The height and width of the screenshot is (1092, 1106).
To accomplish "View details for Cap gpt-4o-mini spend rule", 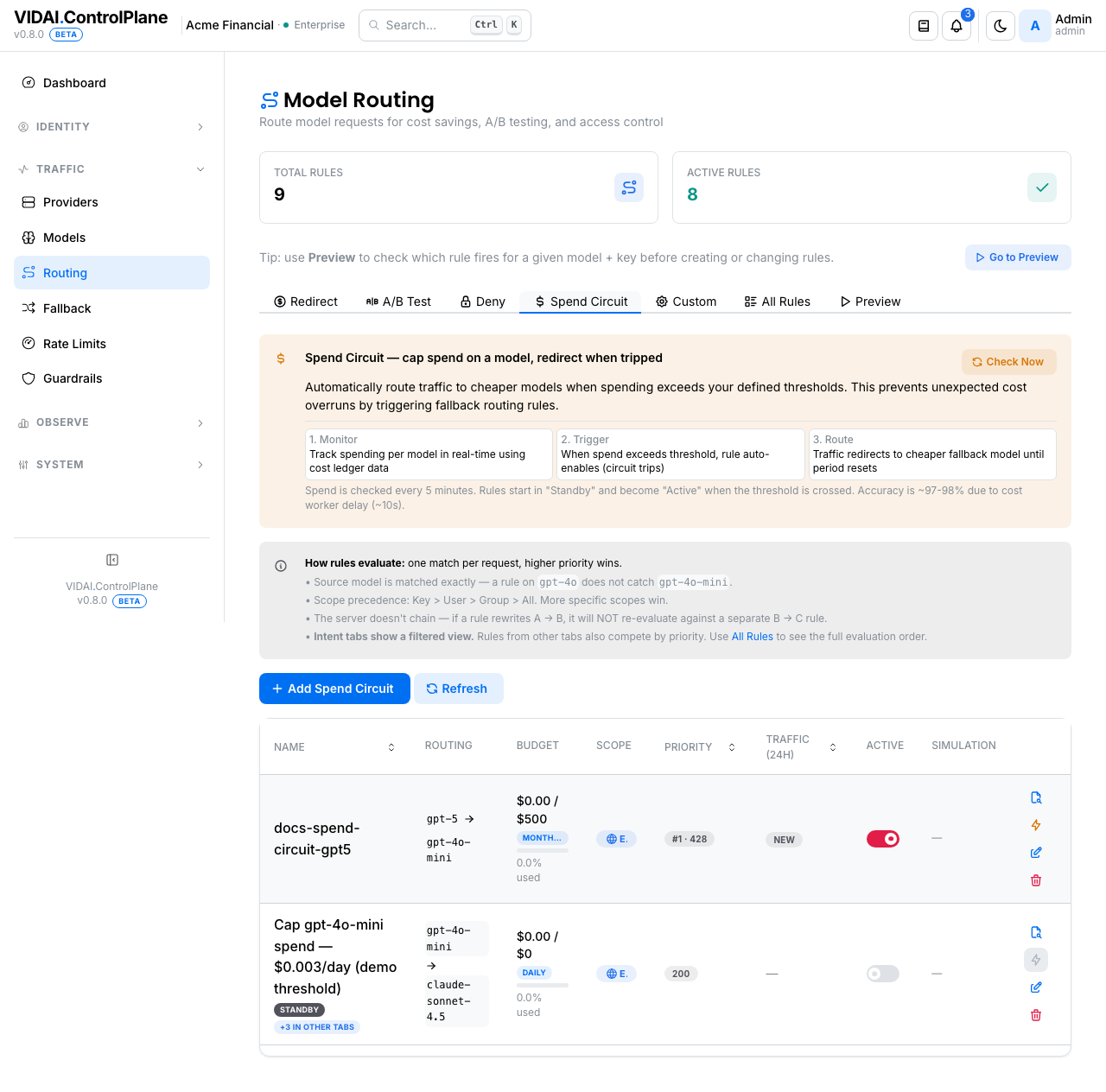I will [1036, 932].
